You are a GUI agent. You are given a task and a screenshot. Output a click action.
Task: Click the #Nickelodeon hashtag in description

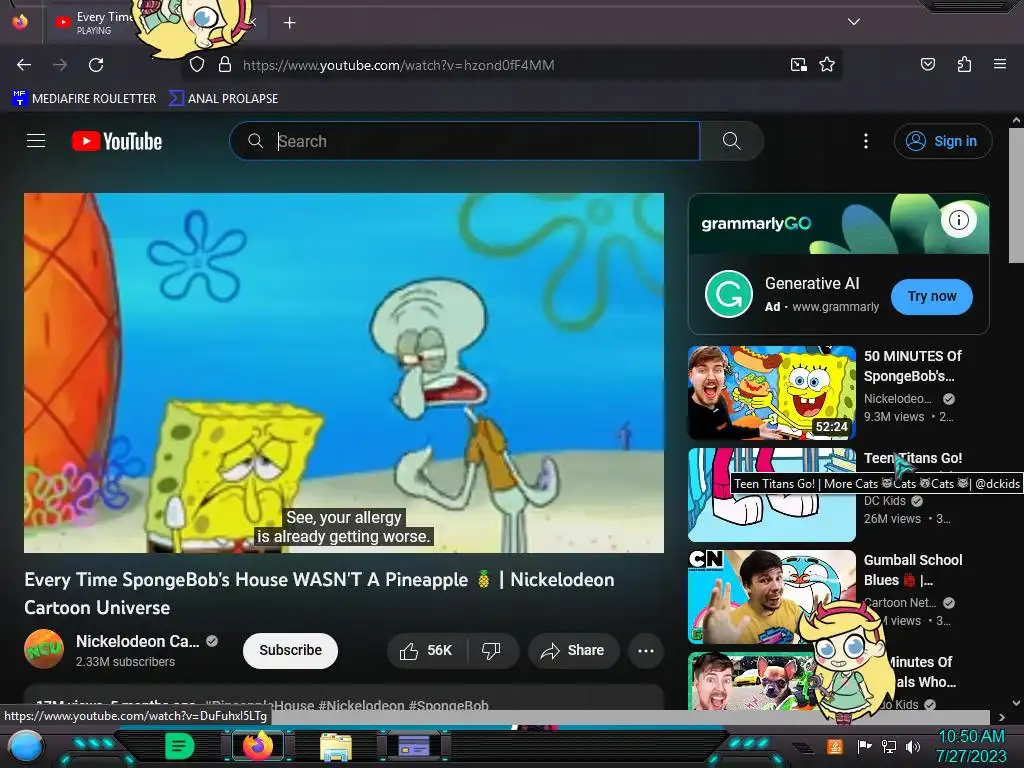click(x=361, y=705)
